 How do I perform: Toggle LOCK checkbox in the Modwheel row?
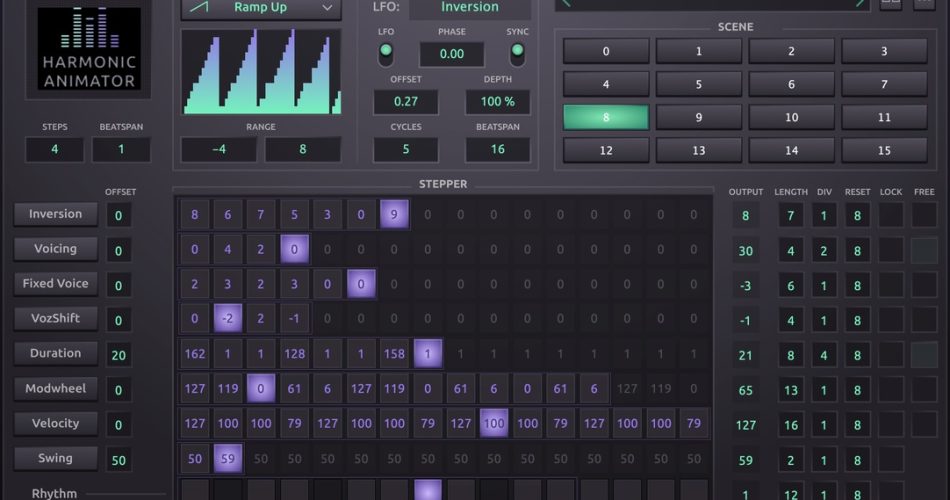(x=891, y=390)
